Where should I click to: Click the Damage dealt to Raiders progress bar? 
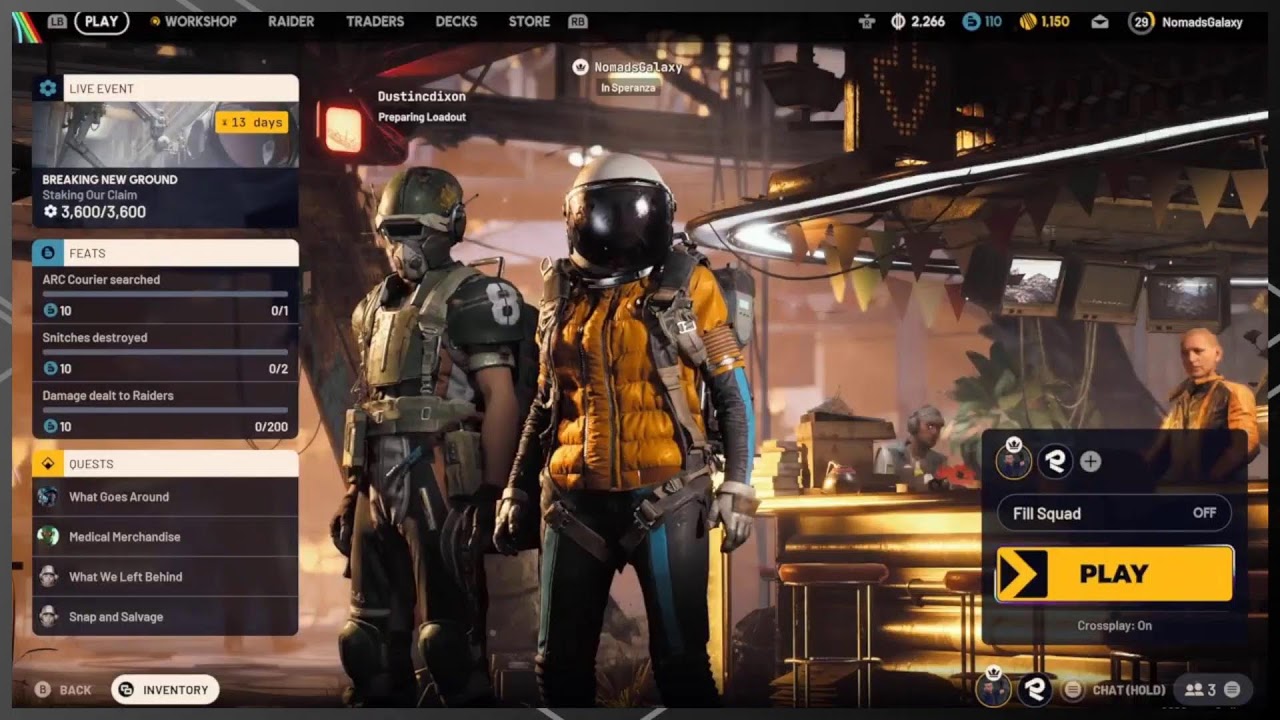(x=165, y=410)
